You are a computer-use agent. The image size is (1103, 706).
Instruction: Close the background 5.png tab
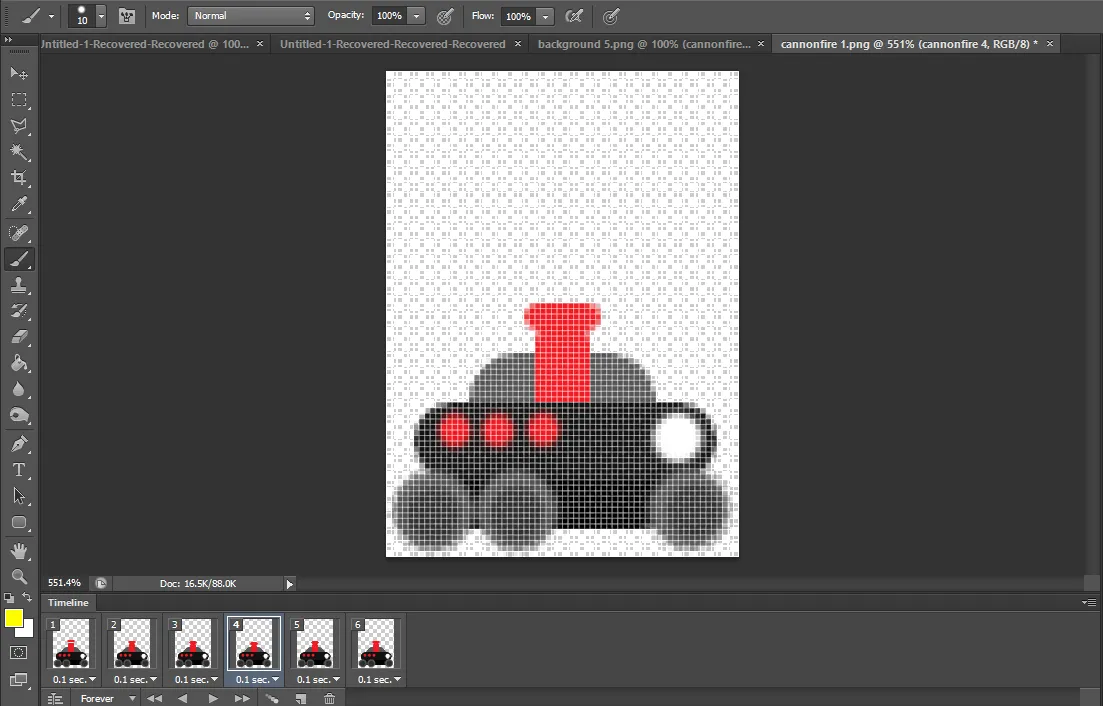point(760,44)
